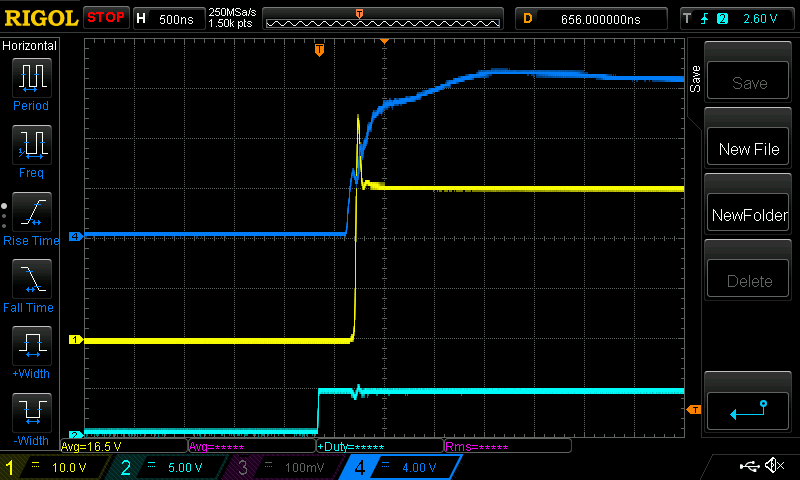The height and width of the screenshot is (480, 800).
Task: Click the USB status icon
Action: (x=750, y=466)
